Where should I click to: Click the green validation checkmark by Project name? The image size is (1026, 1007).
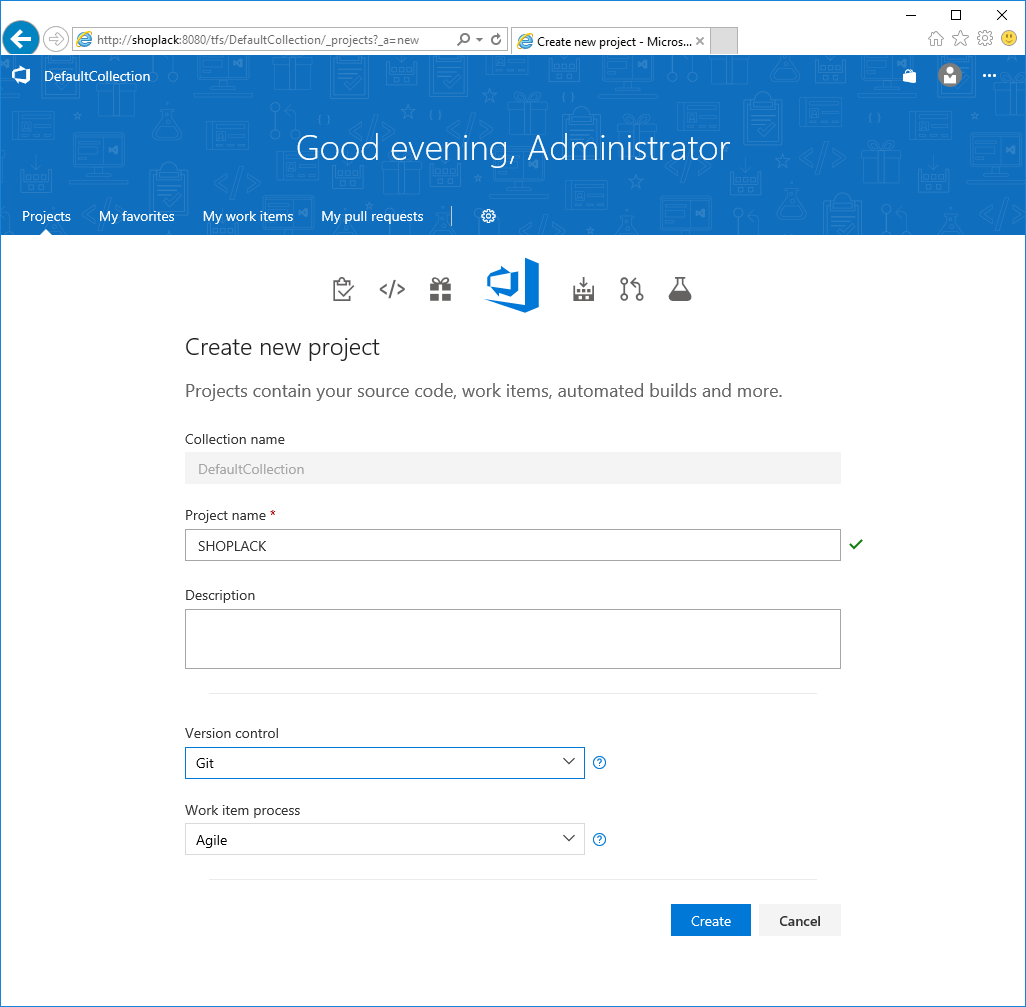856,544
